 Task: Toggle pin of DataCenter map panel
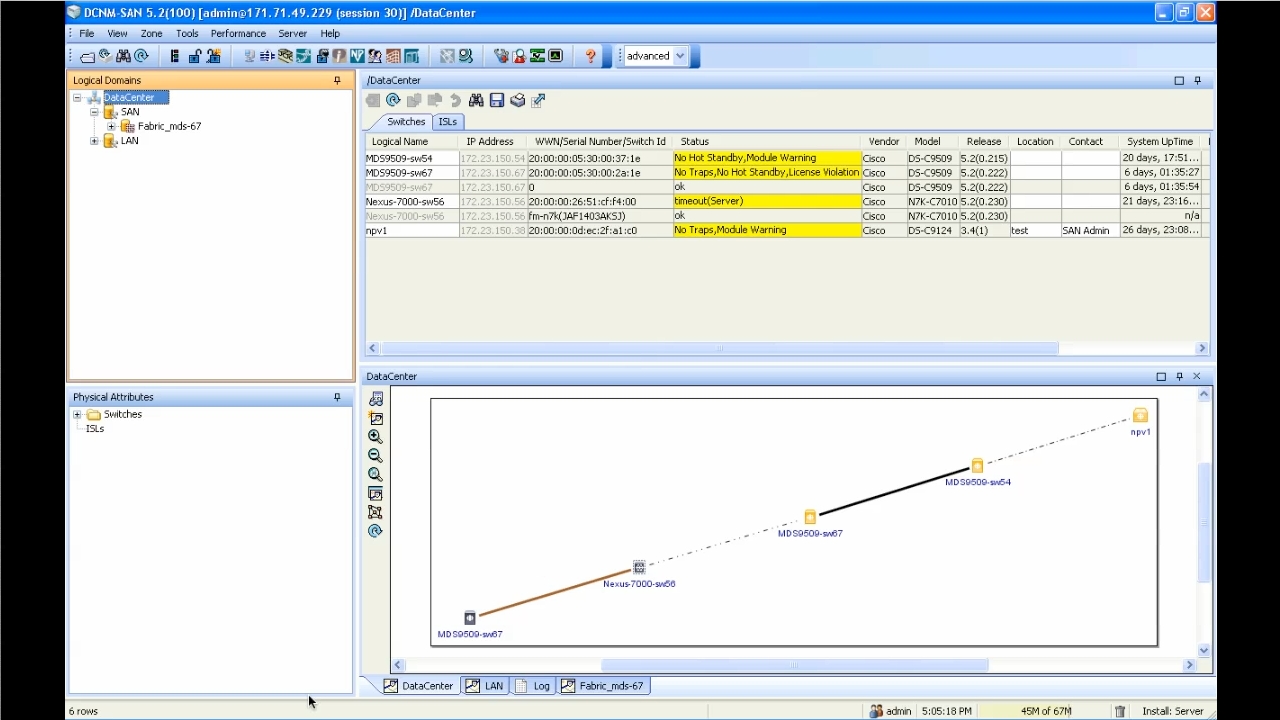tap(1179, 376)
